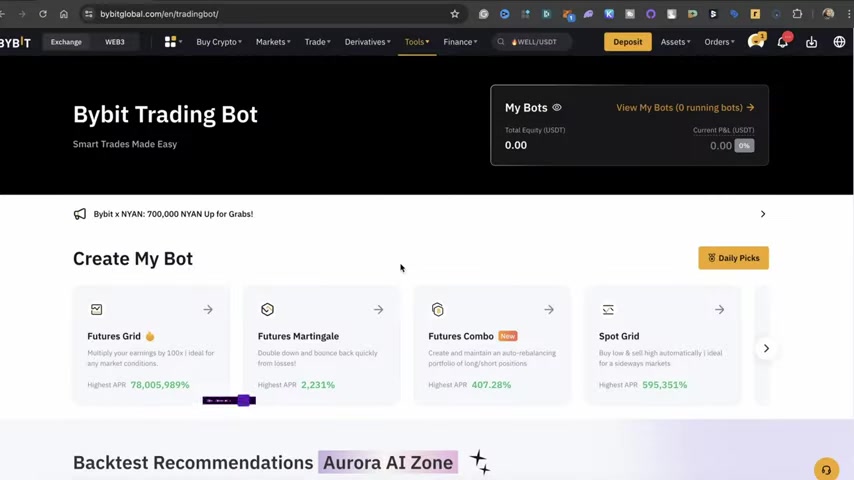This screenshot has width=854, height=480.
Task: Expand Finance menu
Action: [x=460, y=42]
